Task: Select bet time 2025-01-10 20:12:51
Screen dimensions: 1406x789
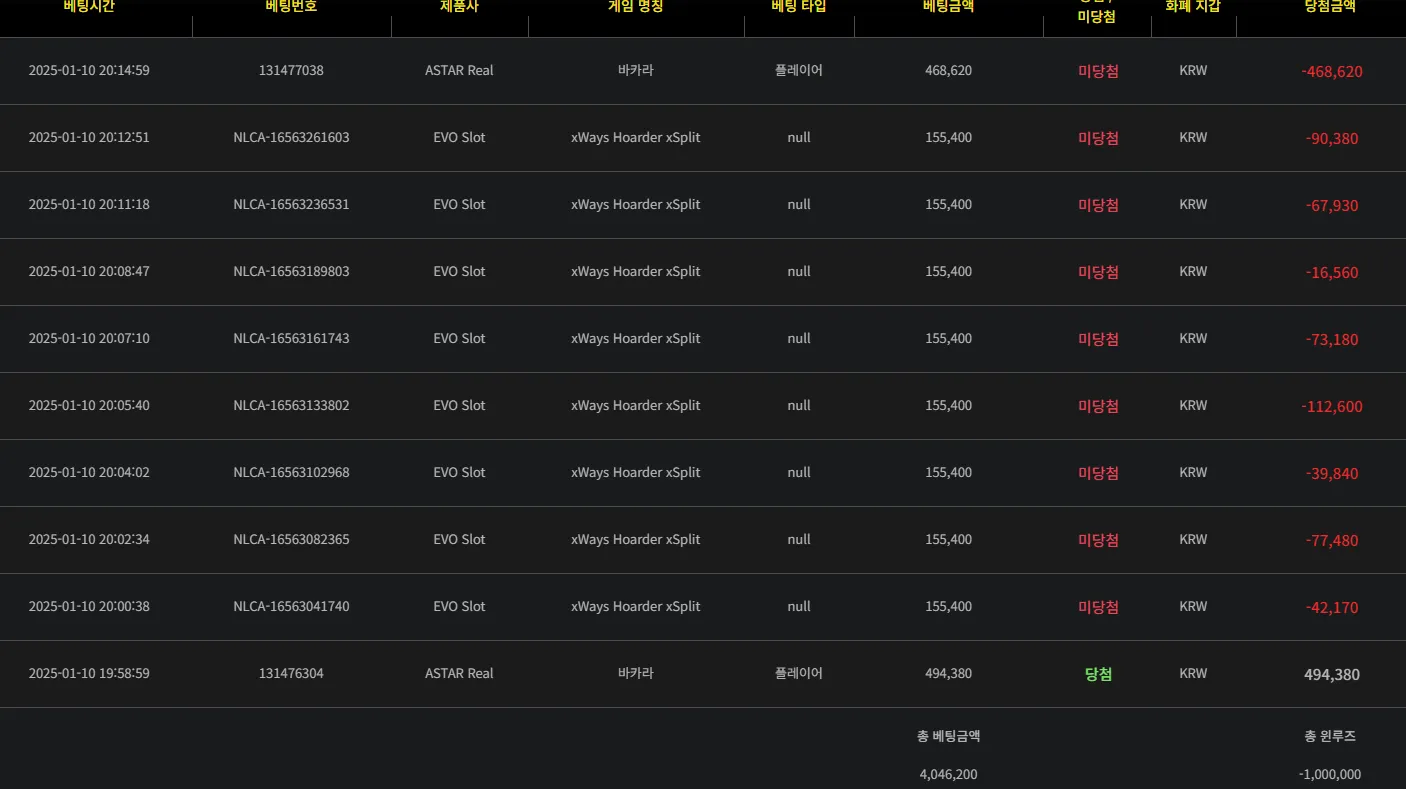Action: tap(89, 138)
